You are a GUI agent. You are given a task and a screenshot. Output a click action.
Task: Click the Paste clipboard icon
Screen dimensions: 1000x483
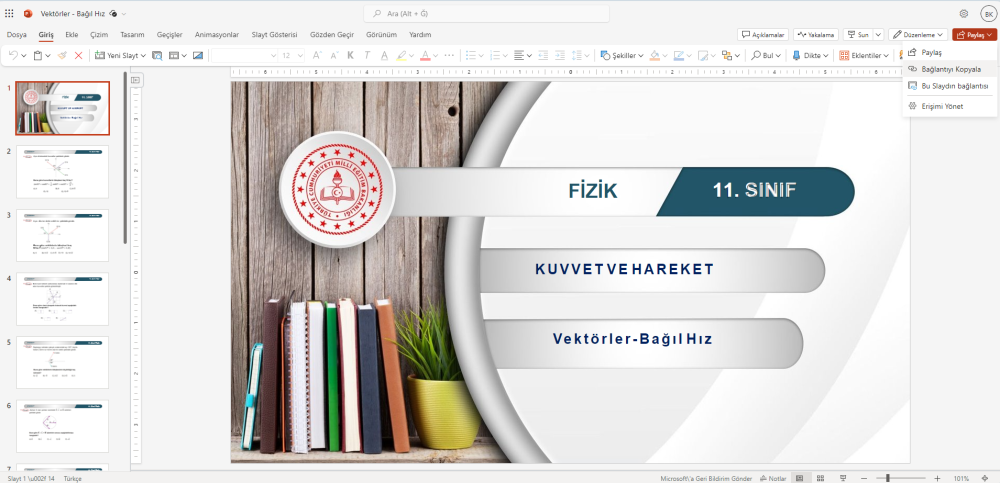[x=38, y=56]
